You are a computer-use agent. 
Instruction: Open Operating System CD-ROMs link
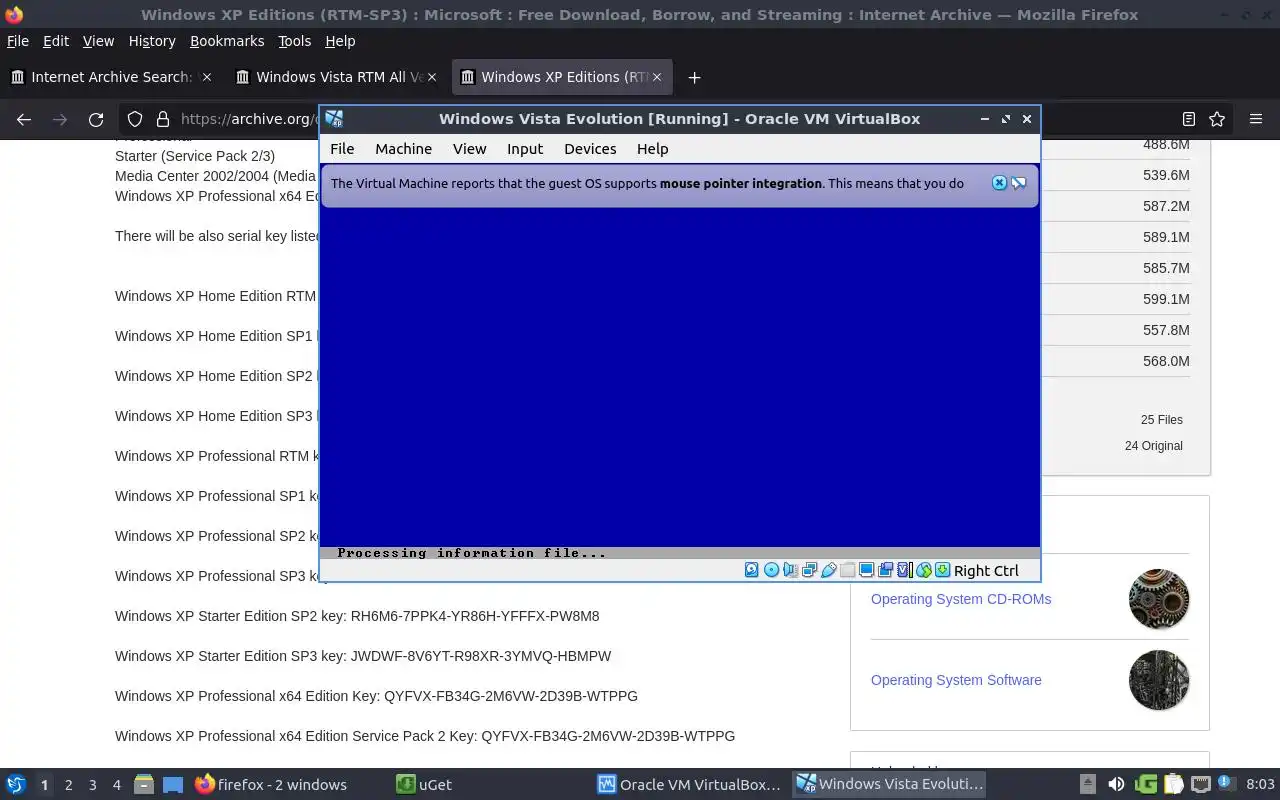pos(961,599)
